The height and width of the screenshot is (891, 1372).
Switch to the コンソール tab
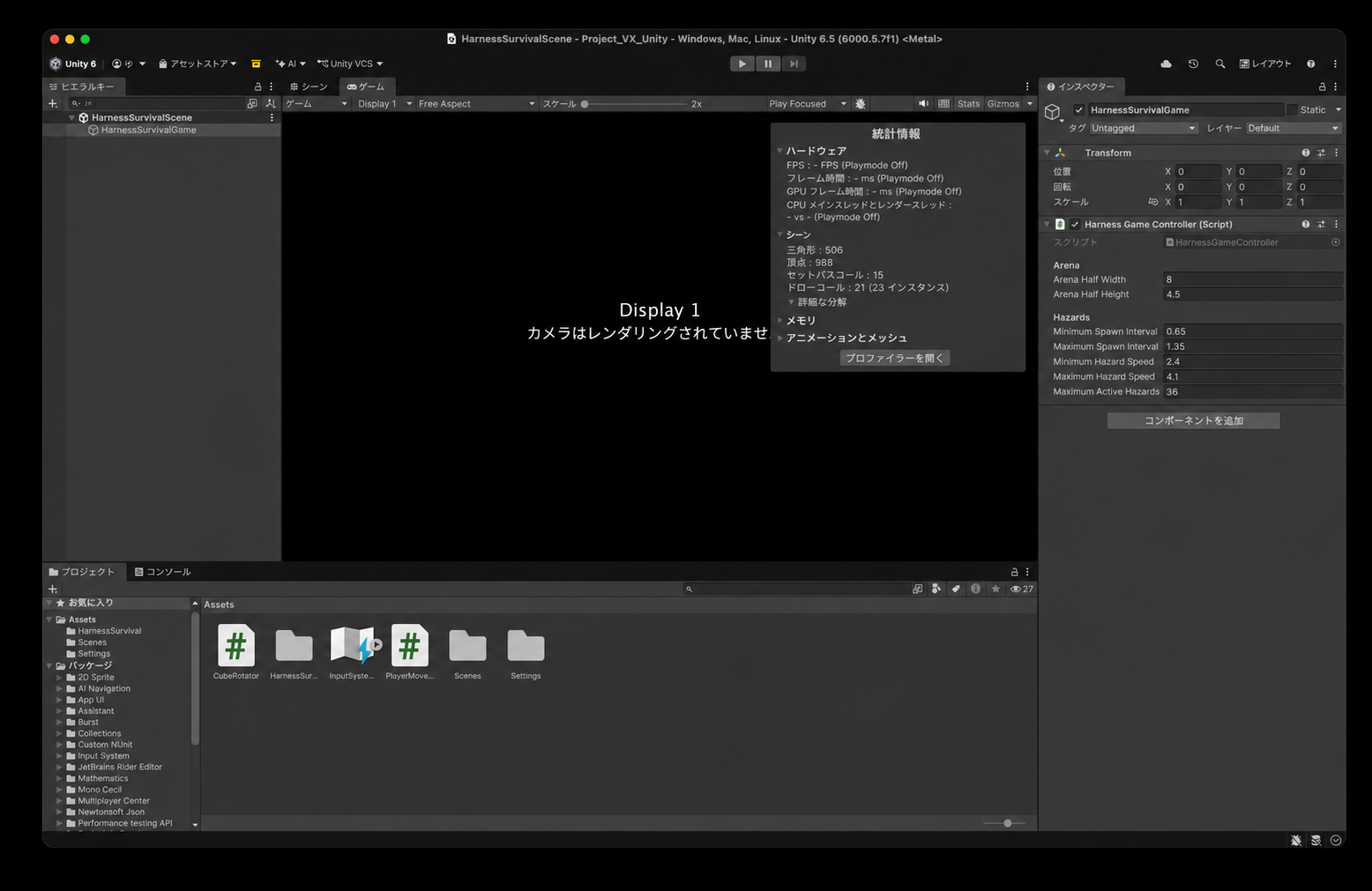click(x=163, y=572)
